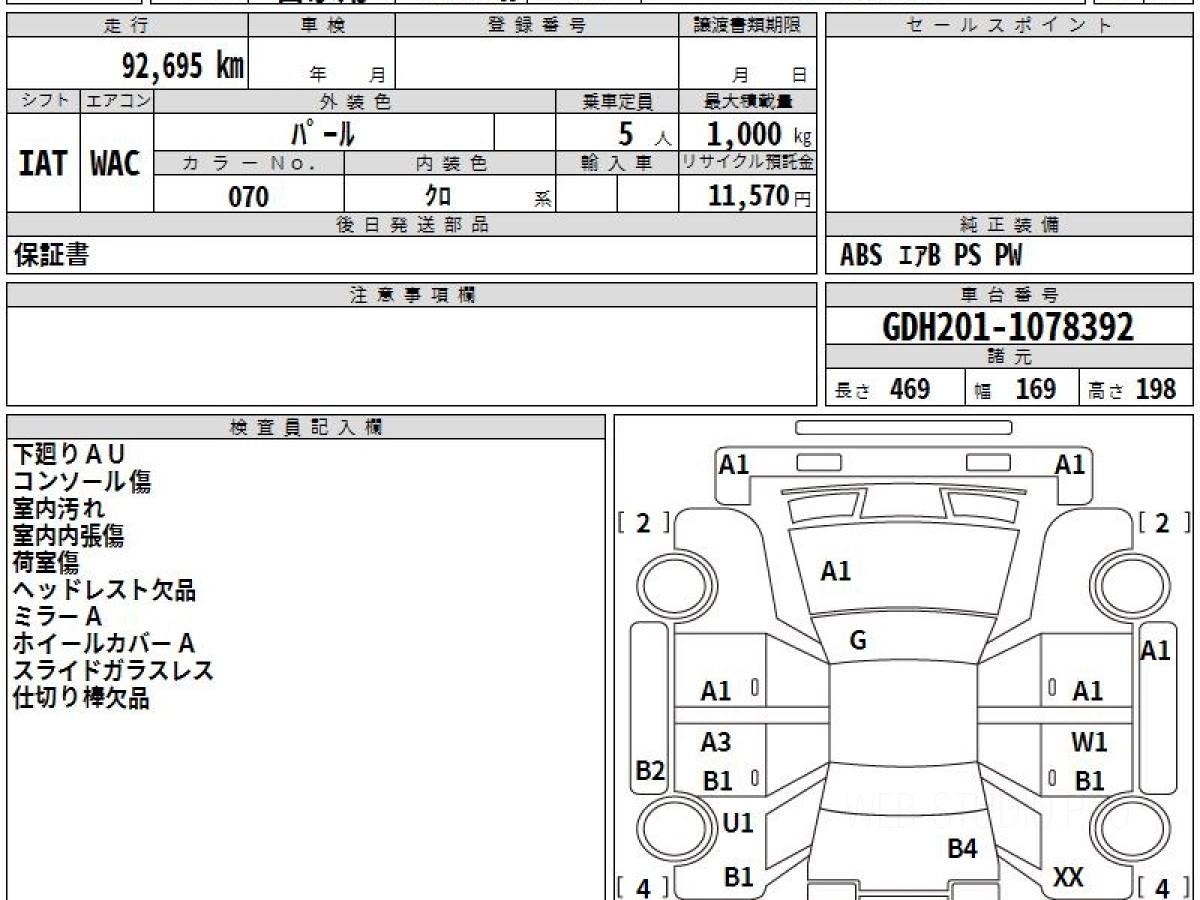Click the 保証書 later-shipped parts entry
1200x900 pixels.
pyautogui.click(x=51, y=255)
